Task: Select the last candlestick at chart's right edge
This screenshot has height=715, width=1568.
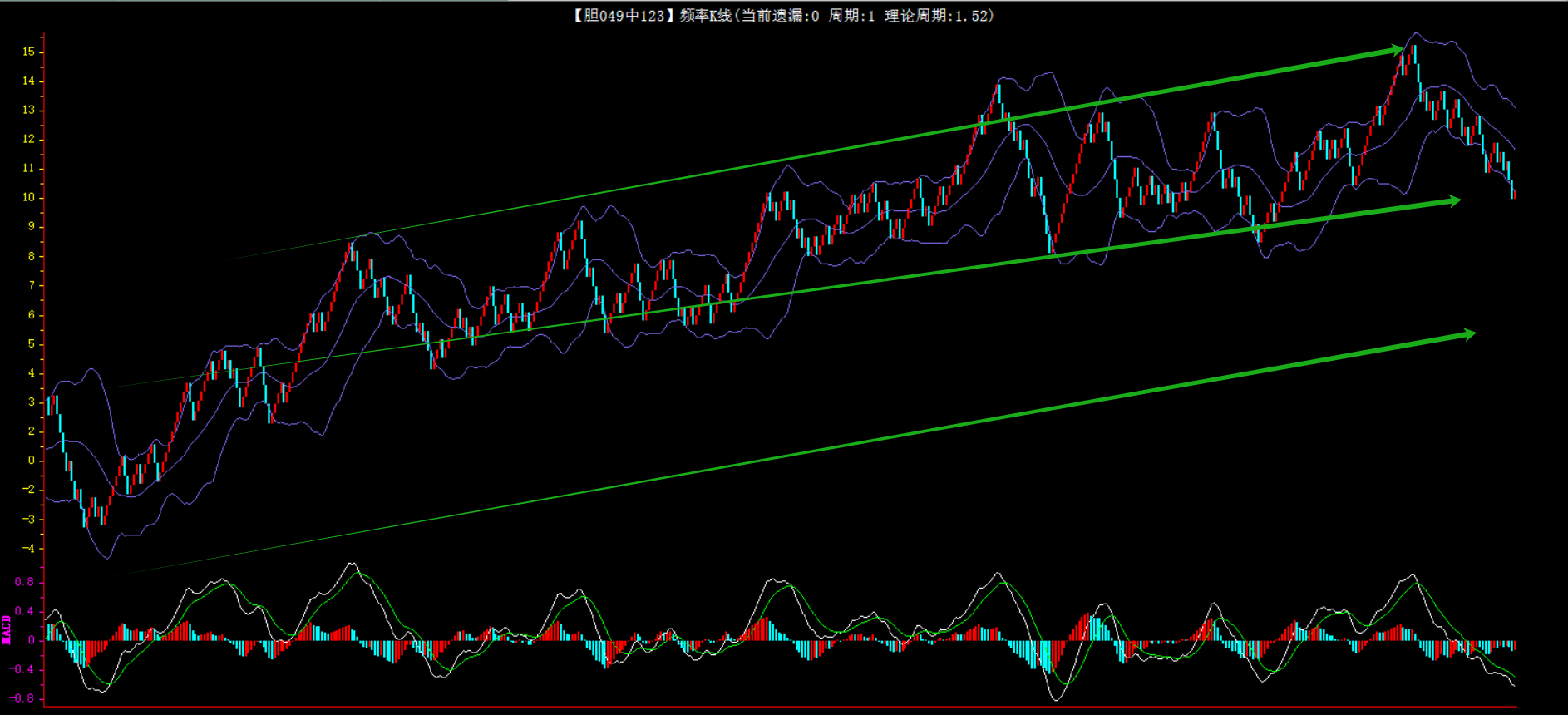Action: point(1513,190)
